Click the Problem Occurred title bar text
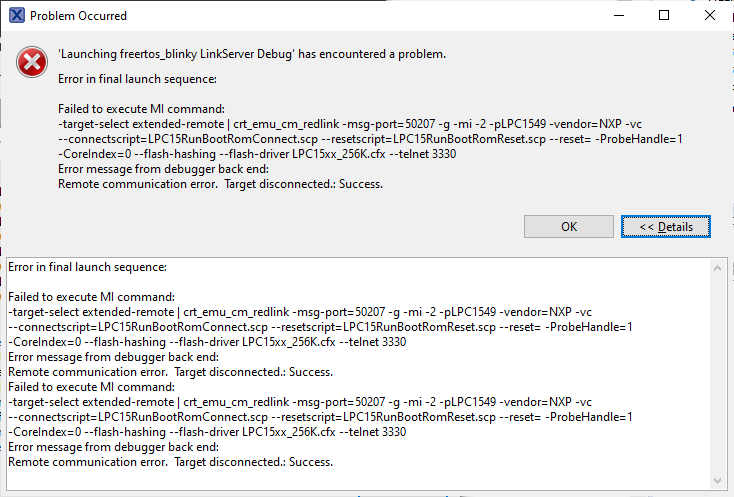The width and height of the screenshot is (734, 497). pos(79,16)
